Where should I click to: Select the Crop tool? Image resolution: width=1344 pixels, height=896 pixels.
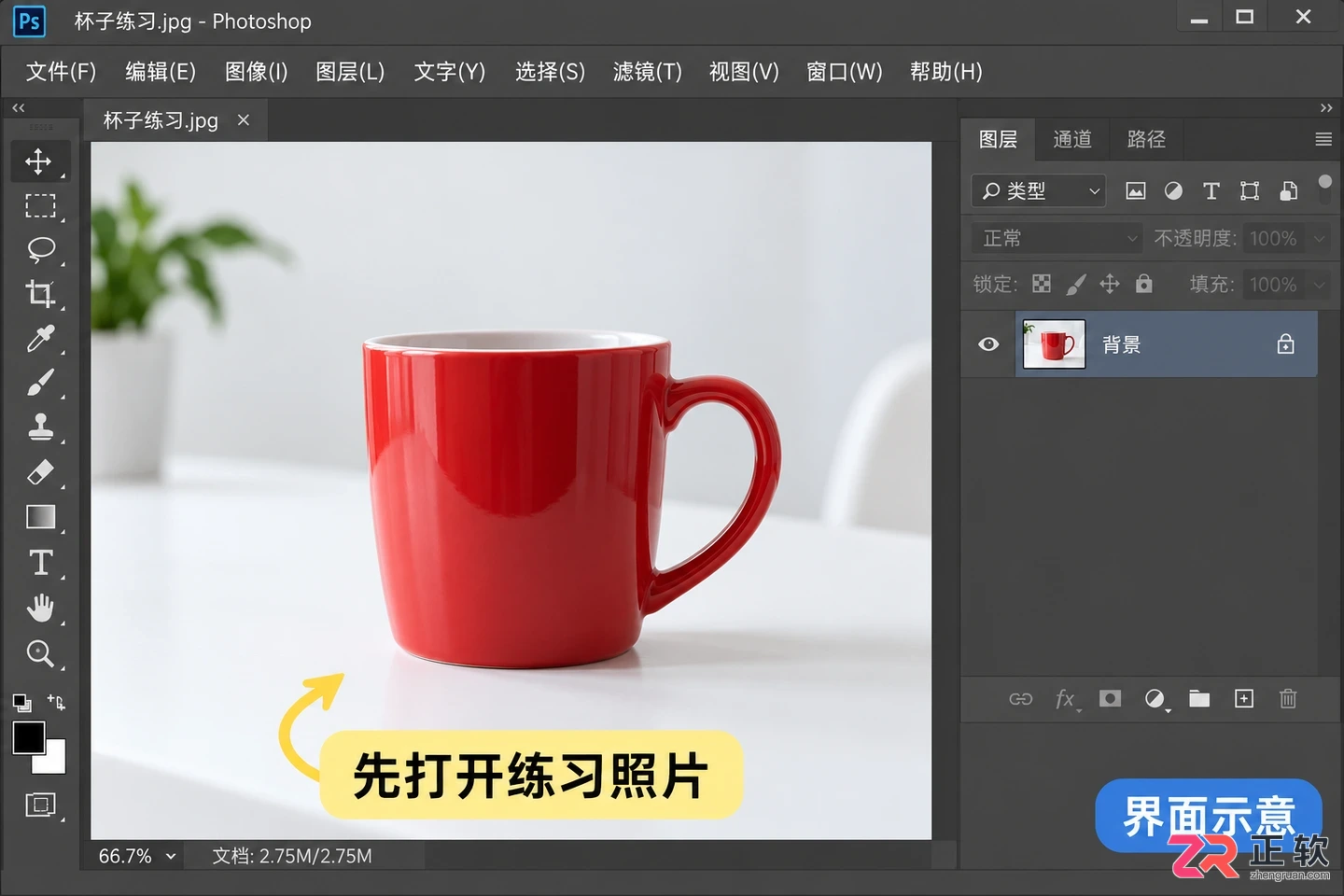click(39, 294)
